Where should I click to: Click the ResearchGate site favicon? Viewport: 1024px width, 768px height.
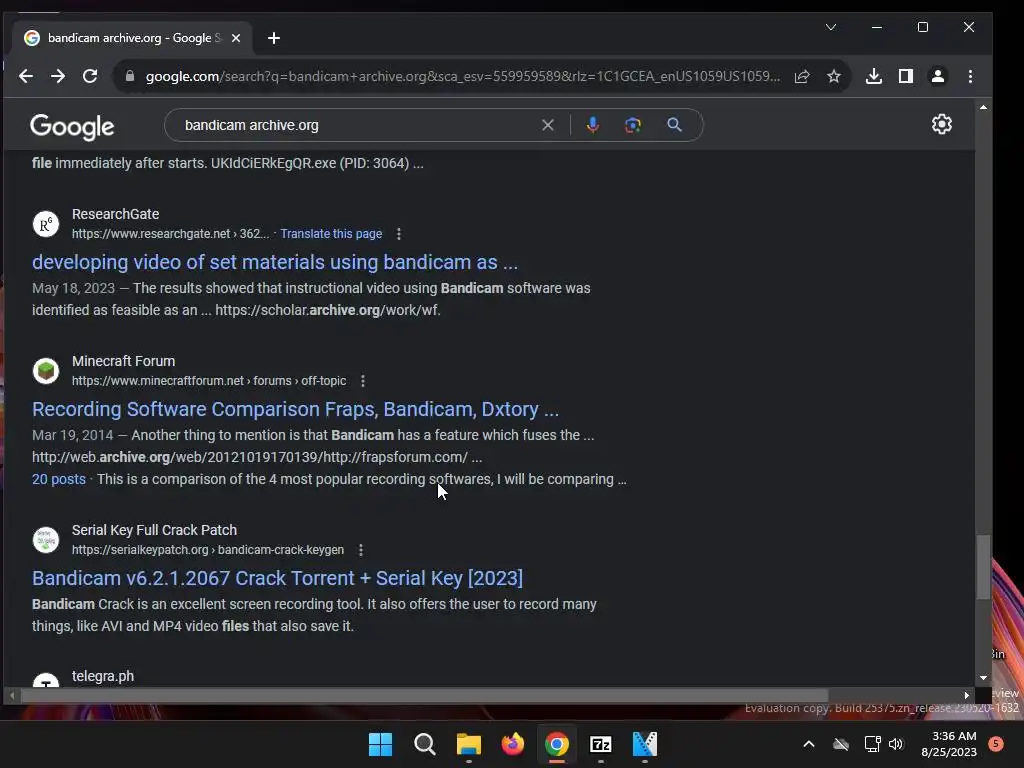click(46, 224)
